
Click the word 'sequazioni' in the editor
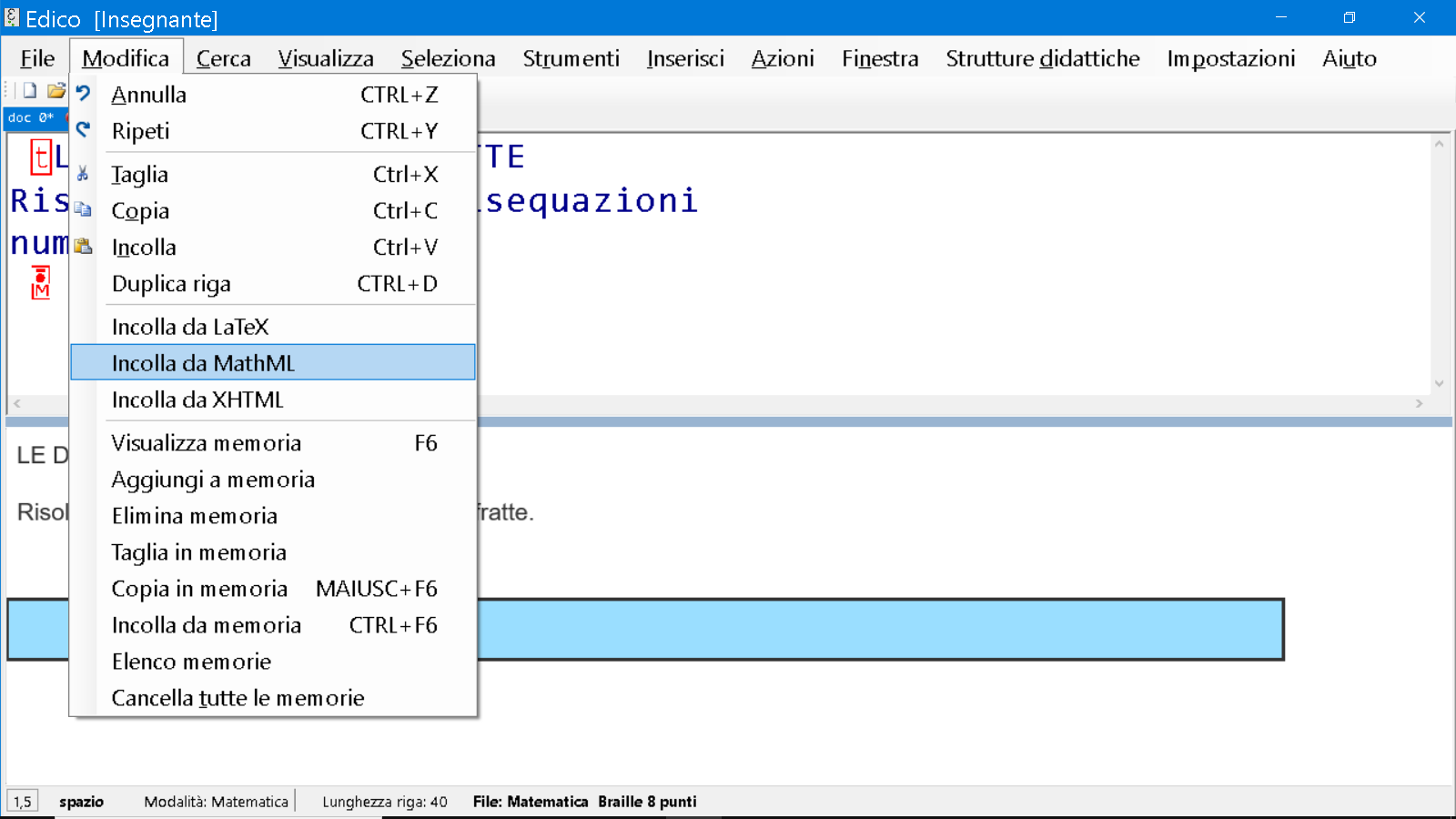pos(591,201)
